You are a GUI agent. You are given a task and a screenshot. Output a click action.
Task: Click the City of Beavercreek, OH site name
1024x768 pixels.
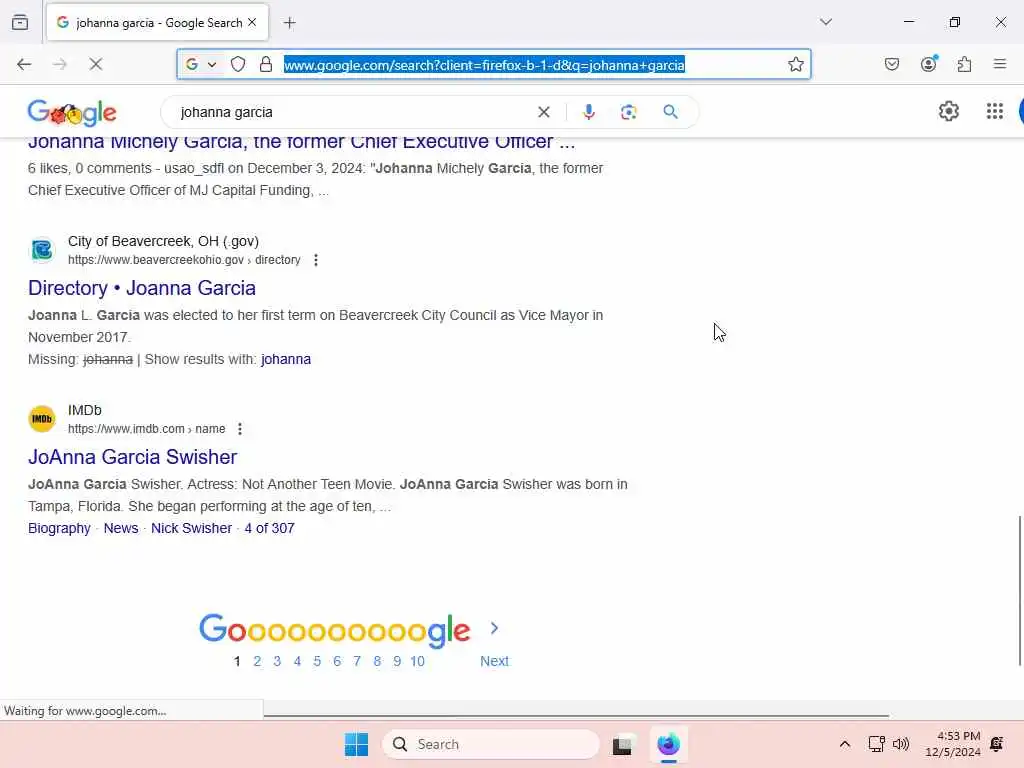click(163, 242)
